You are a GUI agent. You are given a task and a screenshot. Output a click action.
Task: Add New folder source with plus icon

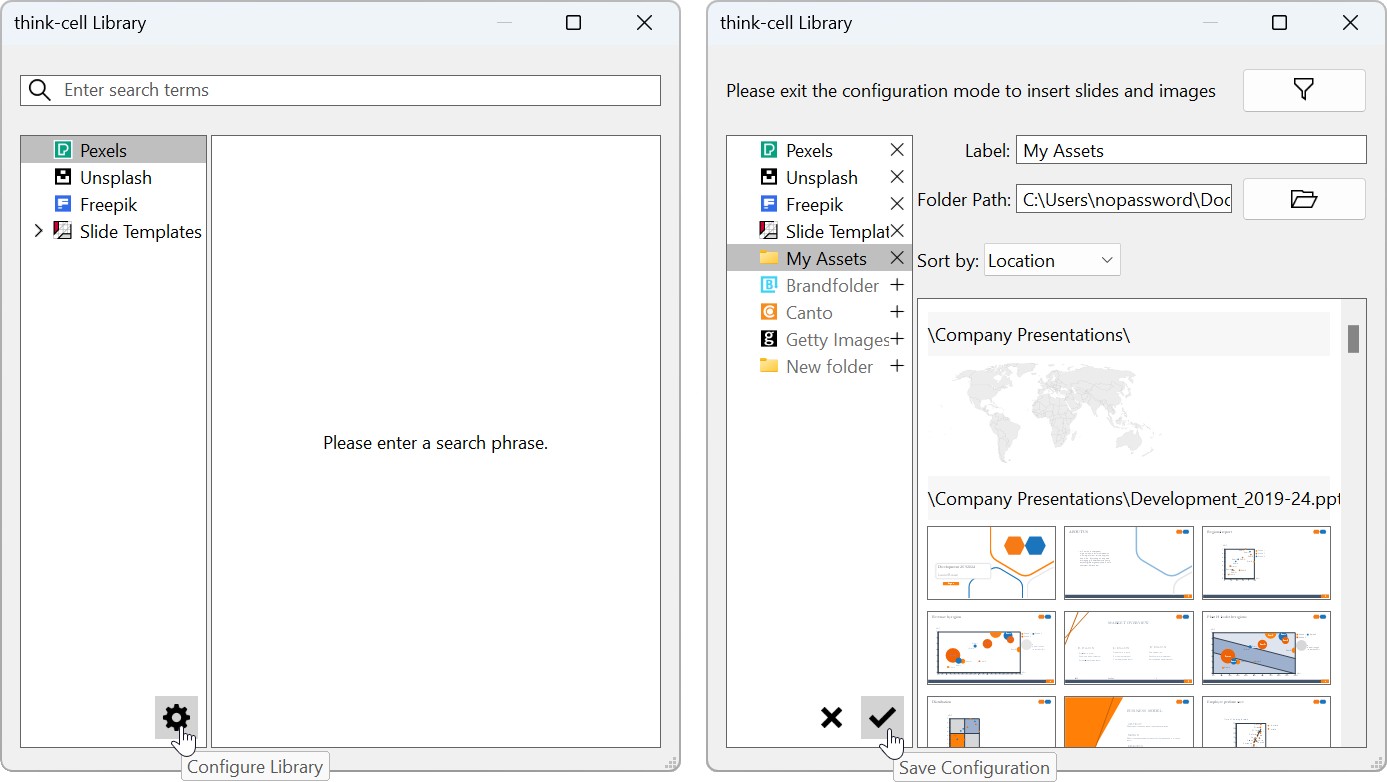tap(897, 366)
